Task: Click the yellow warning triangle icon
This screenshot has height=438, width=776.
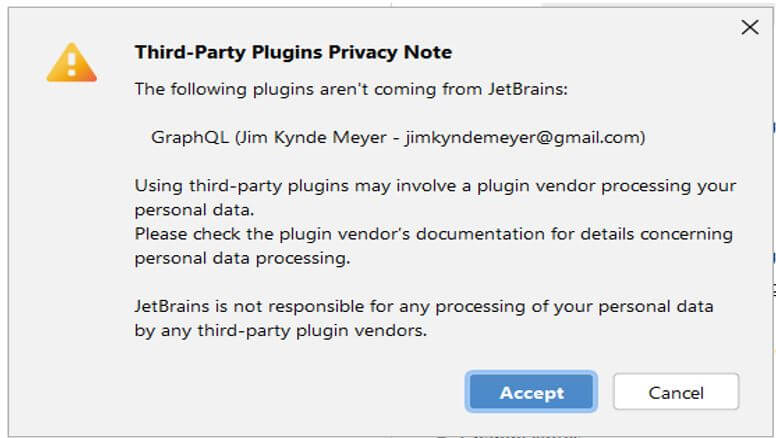Action: (71, 63)
